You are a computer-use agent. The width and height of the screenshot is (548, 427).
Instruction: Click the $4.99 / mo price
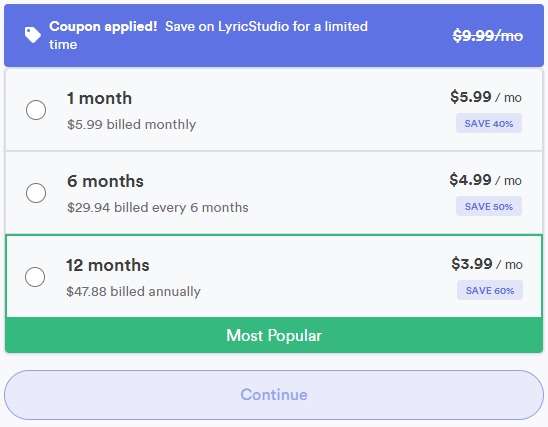(485, 180)
